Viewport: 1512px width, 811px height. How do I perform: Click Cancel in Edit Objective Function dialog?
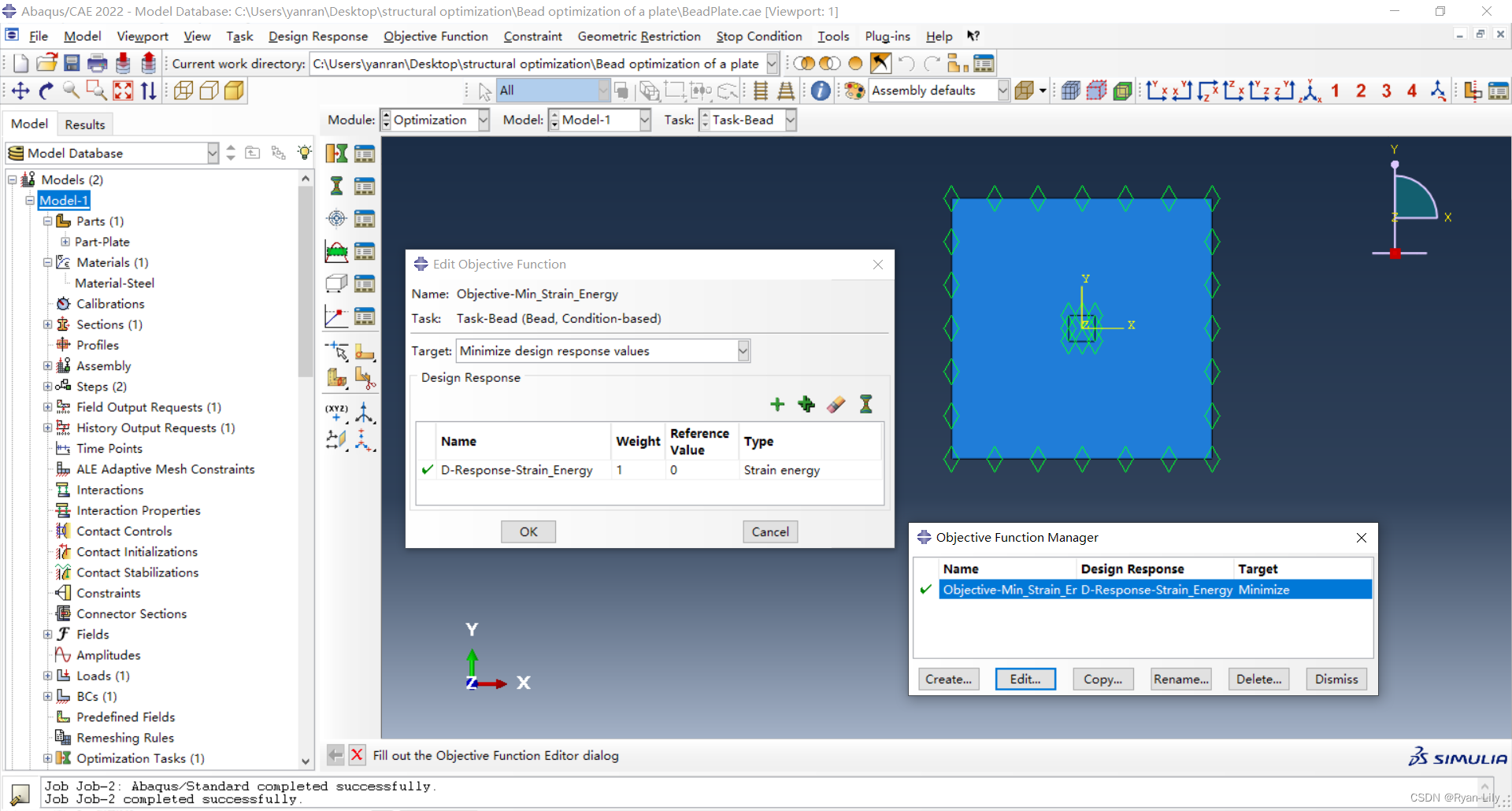point(770,531)
